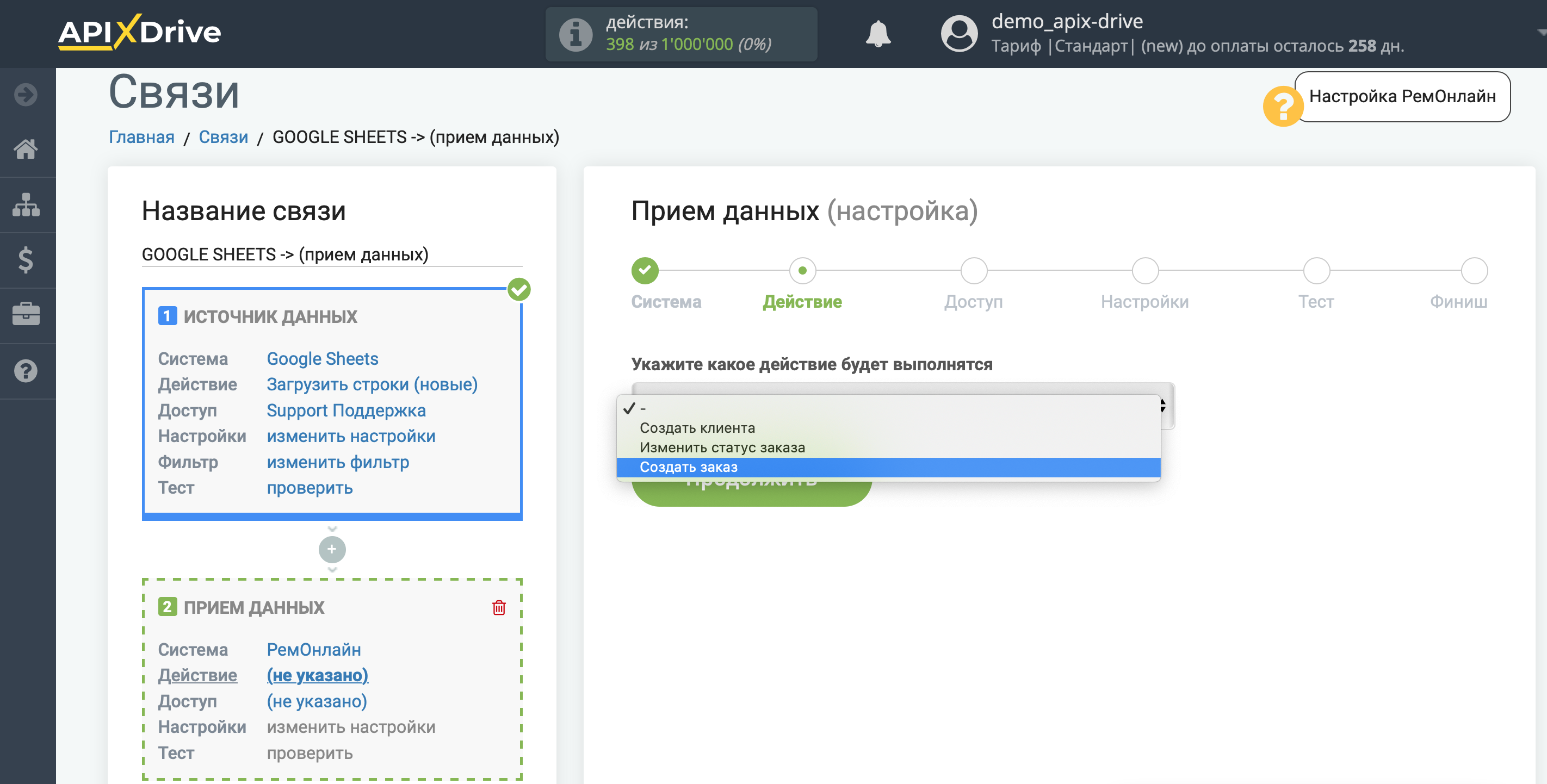Edit the connection name field
Screen dimensions: 1547x784
331,254
